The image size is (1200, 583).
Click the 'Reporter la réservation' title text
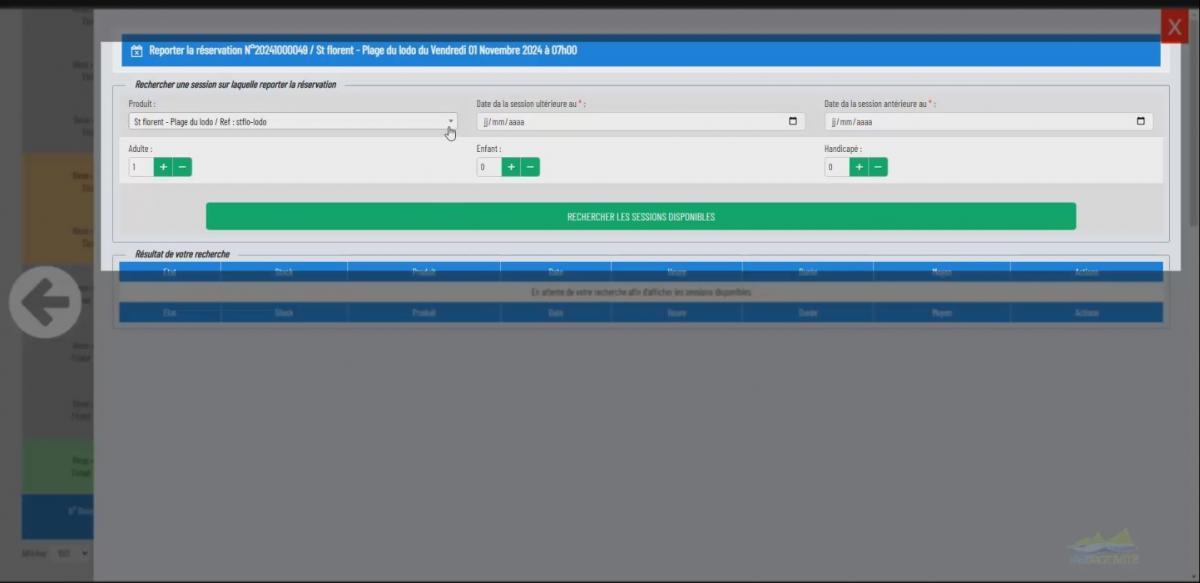[363, 50]
